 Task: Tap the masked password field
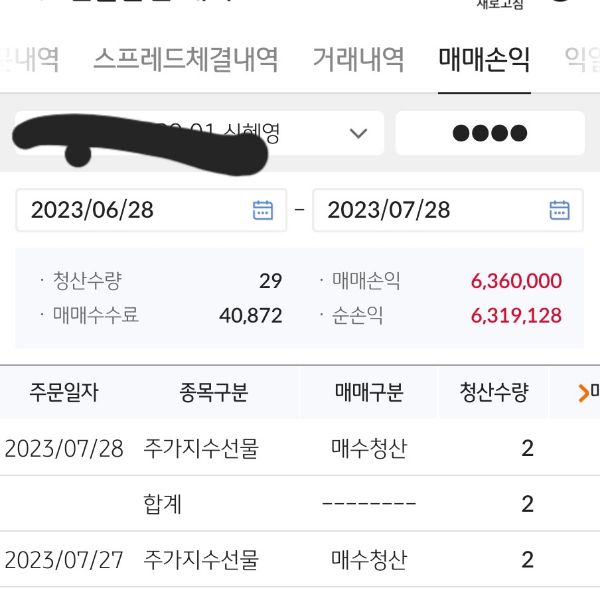tap(490, 134)
